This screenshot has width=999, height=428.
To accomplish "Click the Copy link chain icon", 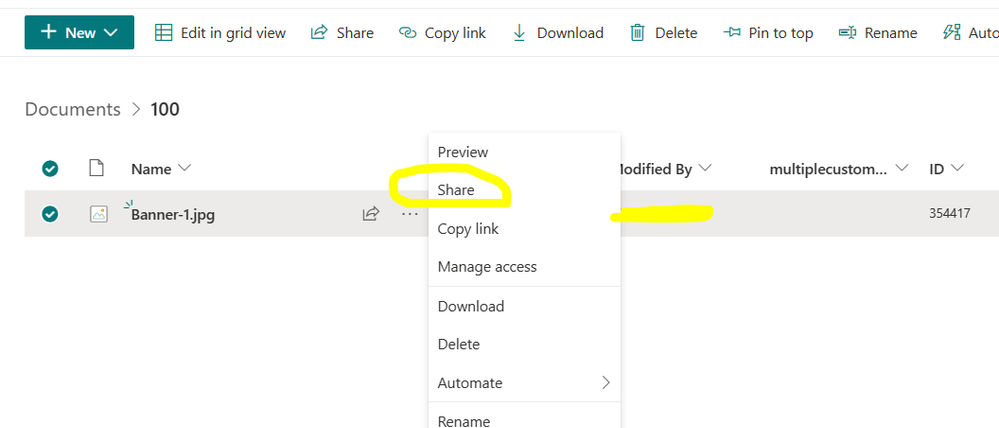I will coord(407,32).
